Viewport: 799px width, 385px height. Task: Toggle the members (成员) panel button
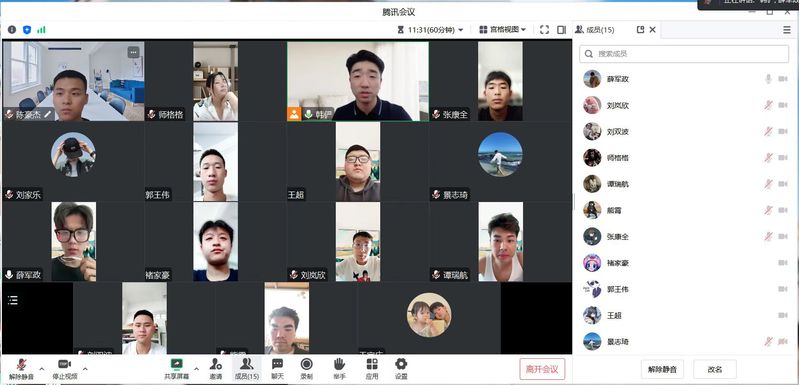tap(247, 369)
